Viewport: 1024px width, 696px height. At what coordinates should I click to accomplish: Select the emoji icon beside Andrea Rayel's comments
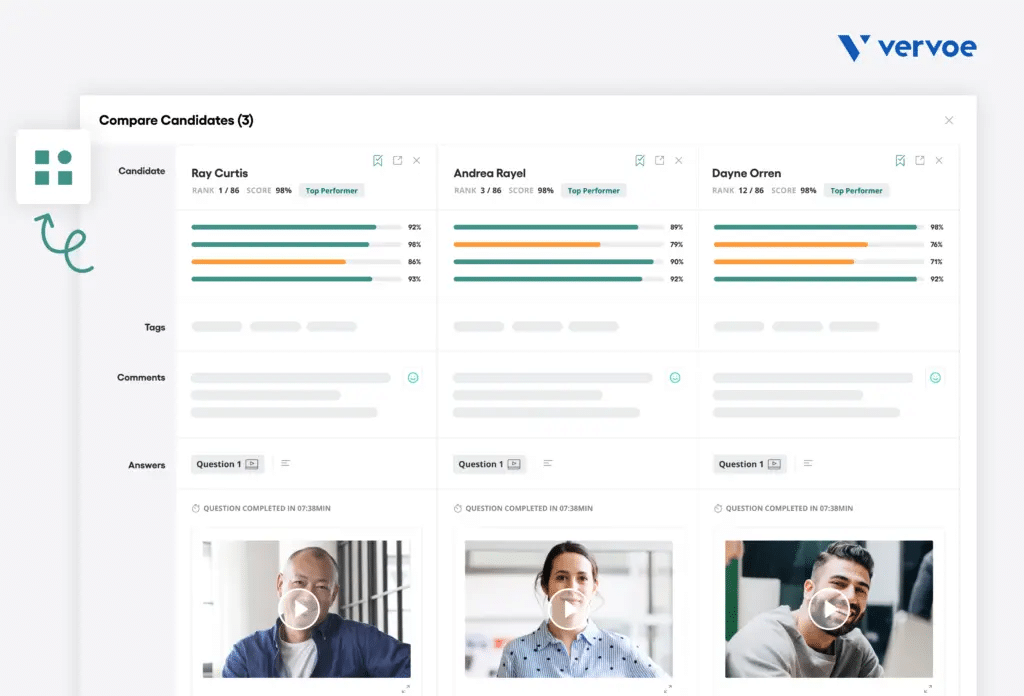(675, 377)
